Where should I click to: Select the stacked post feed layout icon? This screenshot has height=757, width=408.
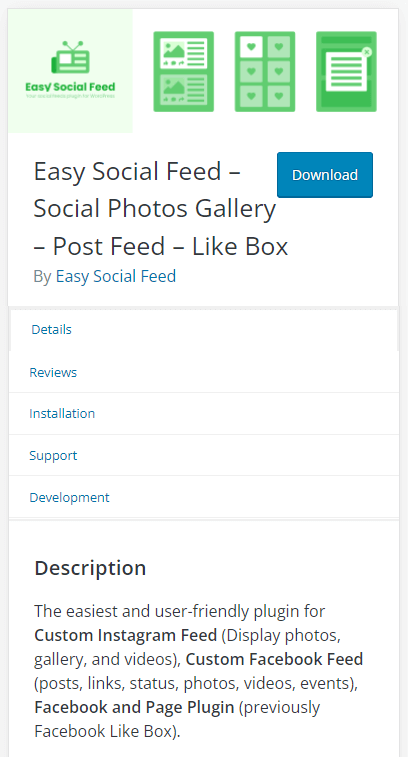click(183, 71)
